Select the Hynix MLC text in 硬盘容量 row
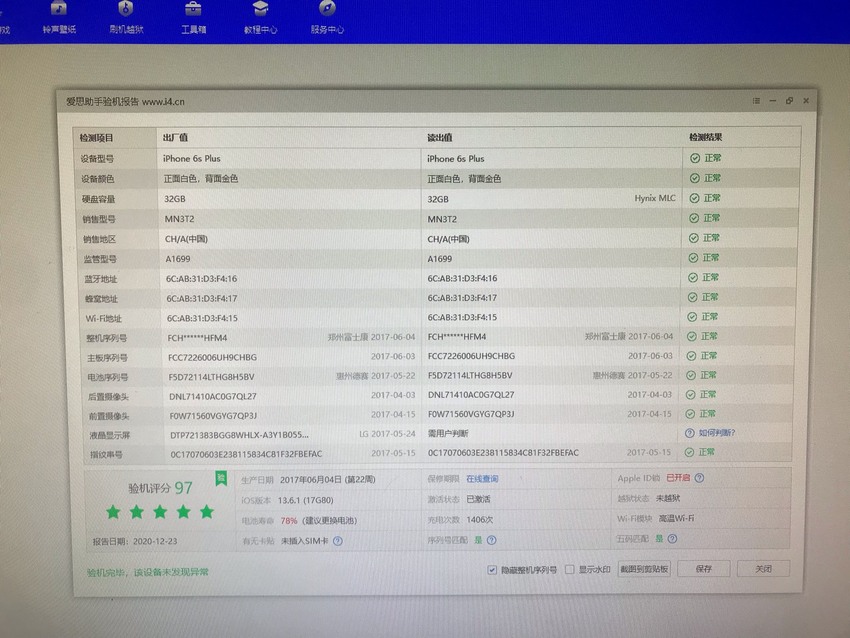This screenshot has width=850, height=638. [655, 198]
